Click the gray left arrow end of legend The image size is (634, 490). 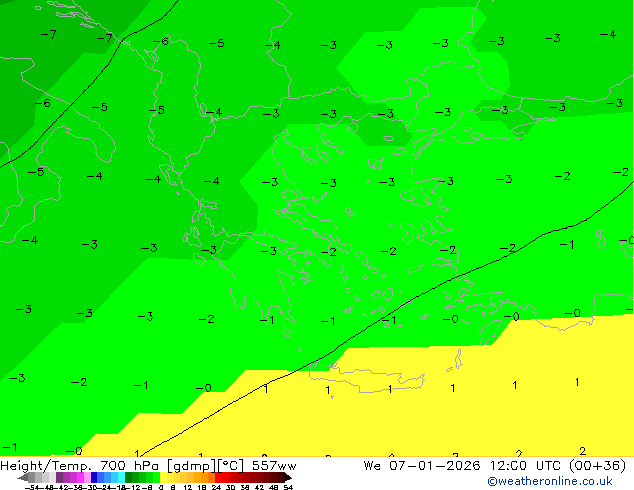click(23, 478)
